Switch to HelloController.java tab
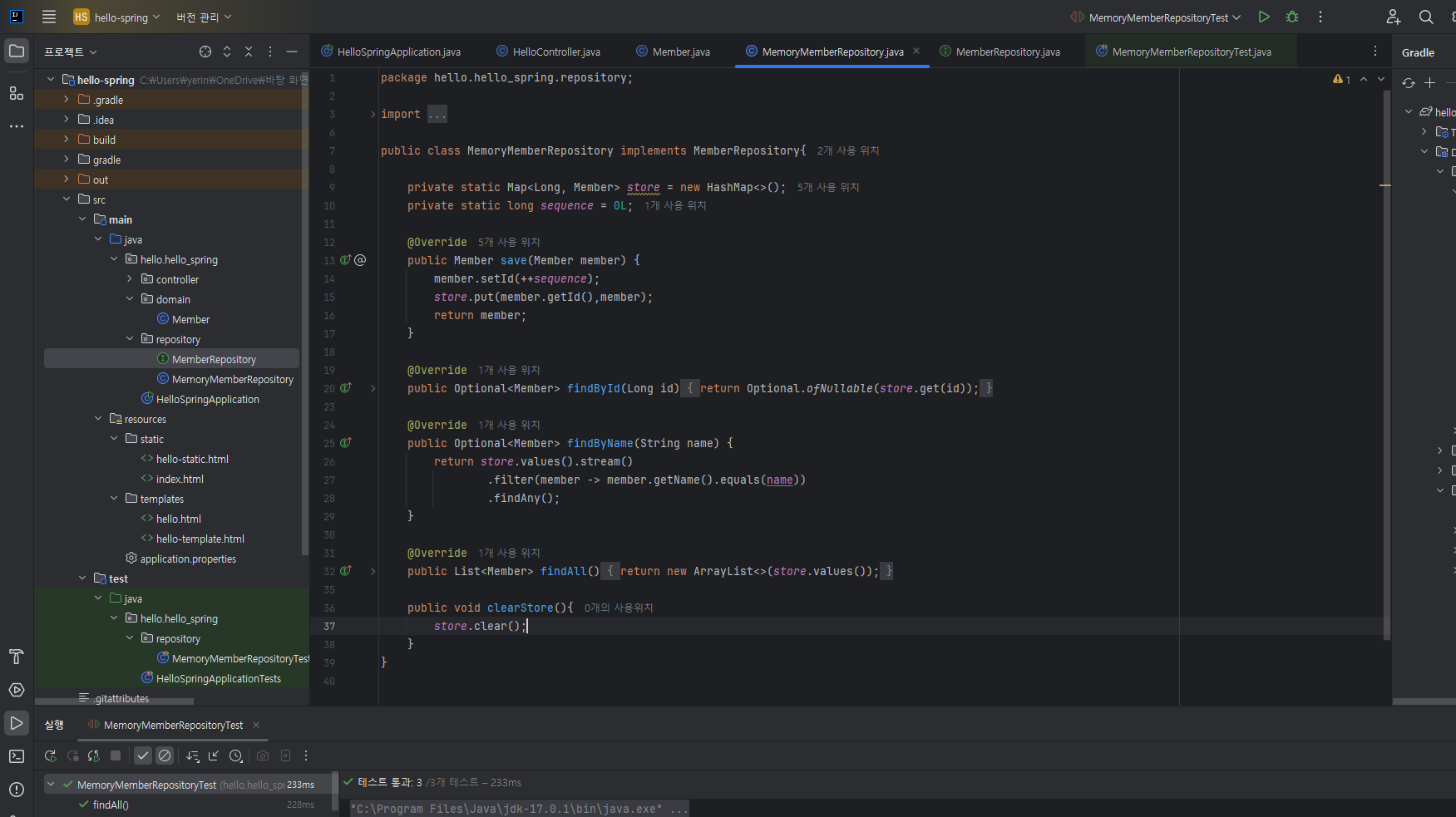 [549, 52]
